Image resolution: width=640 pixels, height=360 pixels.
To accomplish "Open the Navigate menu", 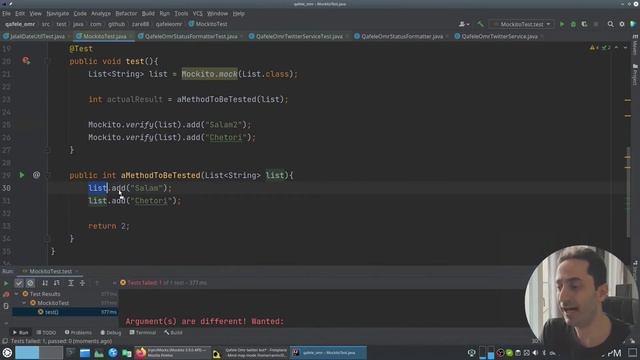I will 58,13.
